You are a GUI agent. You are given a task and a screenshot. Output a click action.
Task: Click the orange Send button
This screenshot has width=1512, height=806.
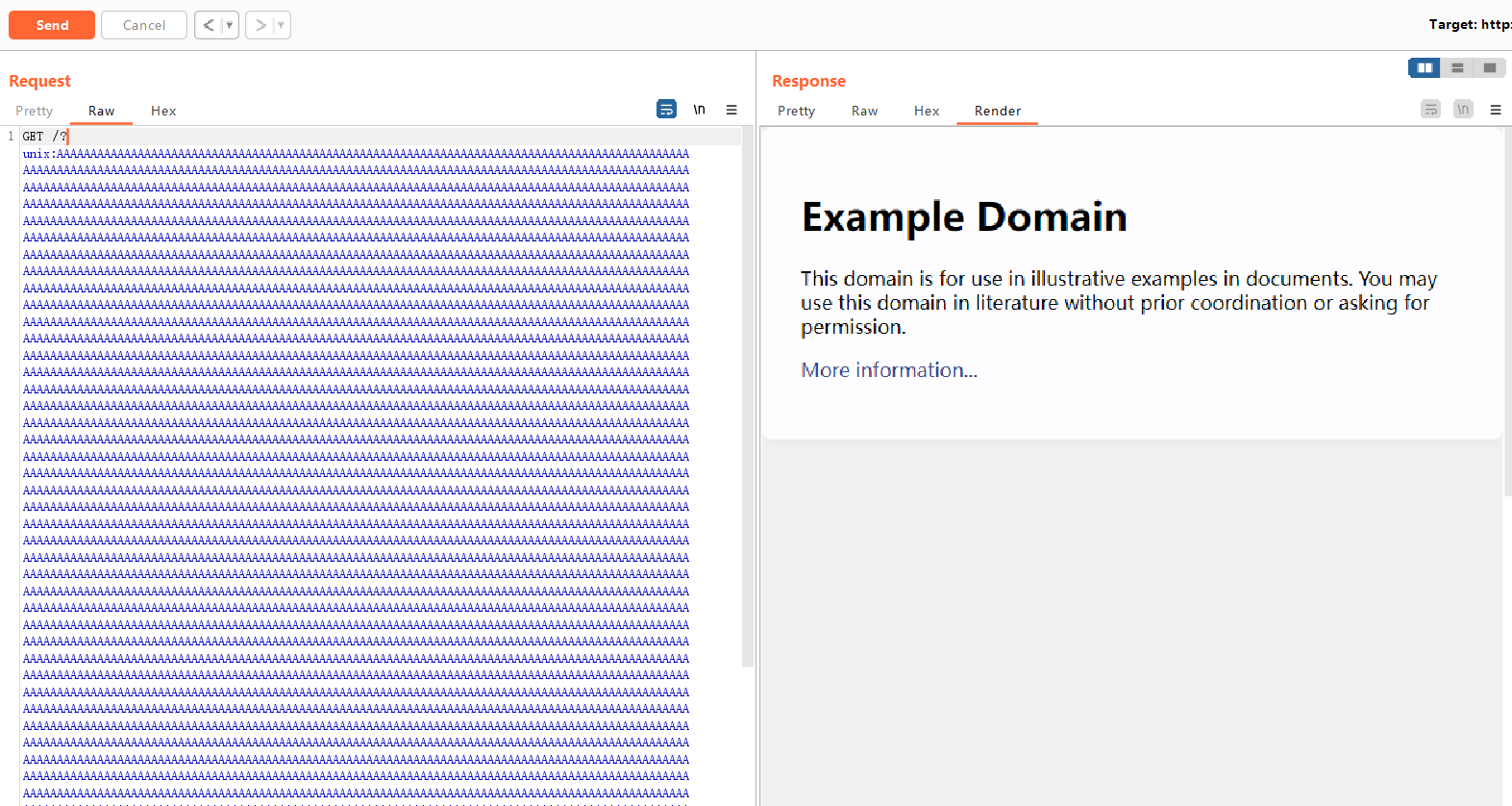click(52, 25)
